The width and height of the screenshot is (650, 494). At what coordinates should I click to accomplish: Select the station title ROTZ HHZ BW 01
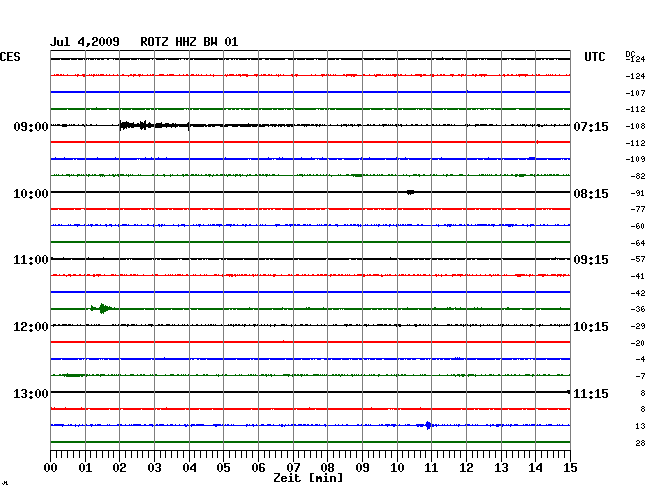[x=189, y=42]
